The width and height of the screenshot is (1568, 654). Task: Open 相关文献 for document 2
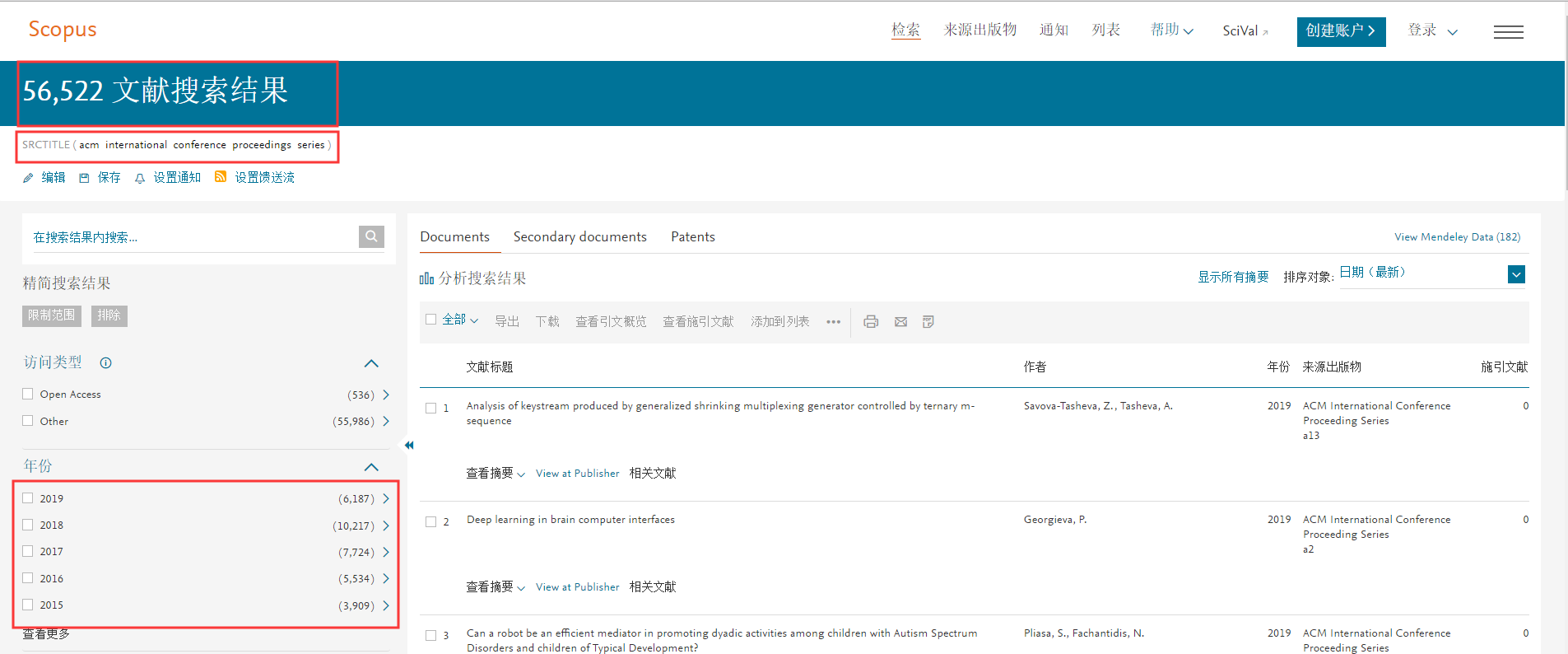[x=653, y=587]
